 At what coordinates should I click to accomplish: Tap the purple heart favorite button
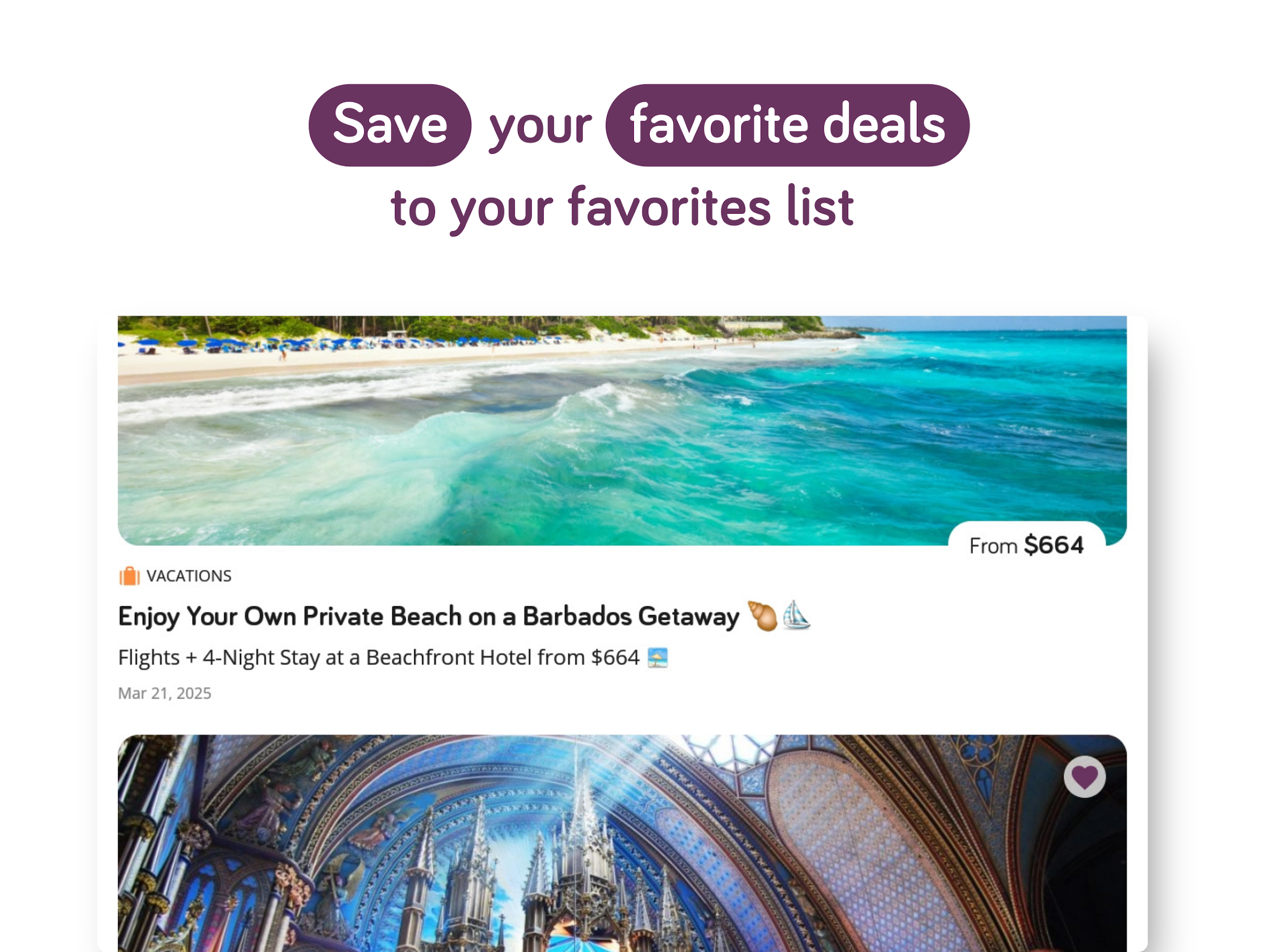click(1084, 777)
